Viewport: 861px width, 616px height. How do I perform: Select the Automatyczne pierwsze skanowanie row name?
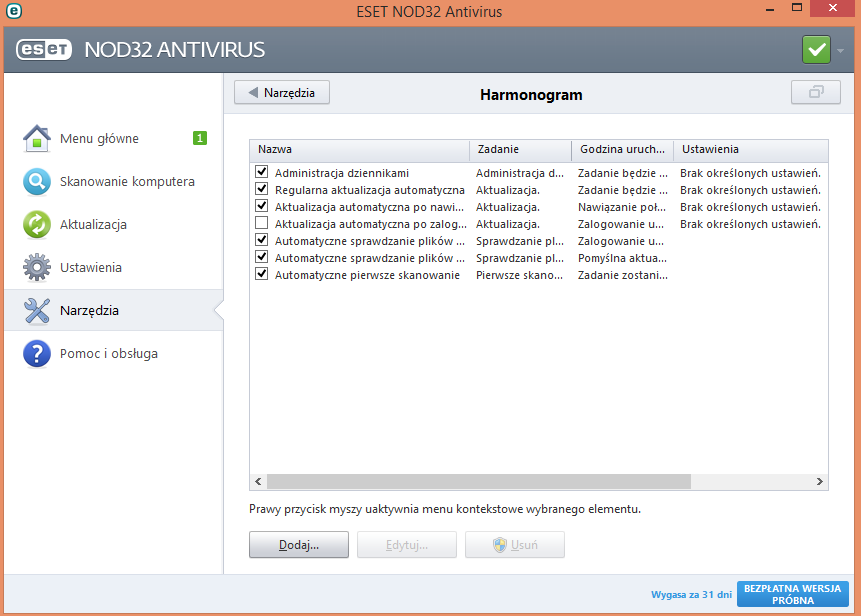[x=367, y=275]
